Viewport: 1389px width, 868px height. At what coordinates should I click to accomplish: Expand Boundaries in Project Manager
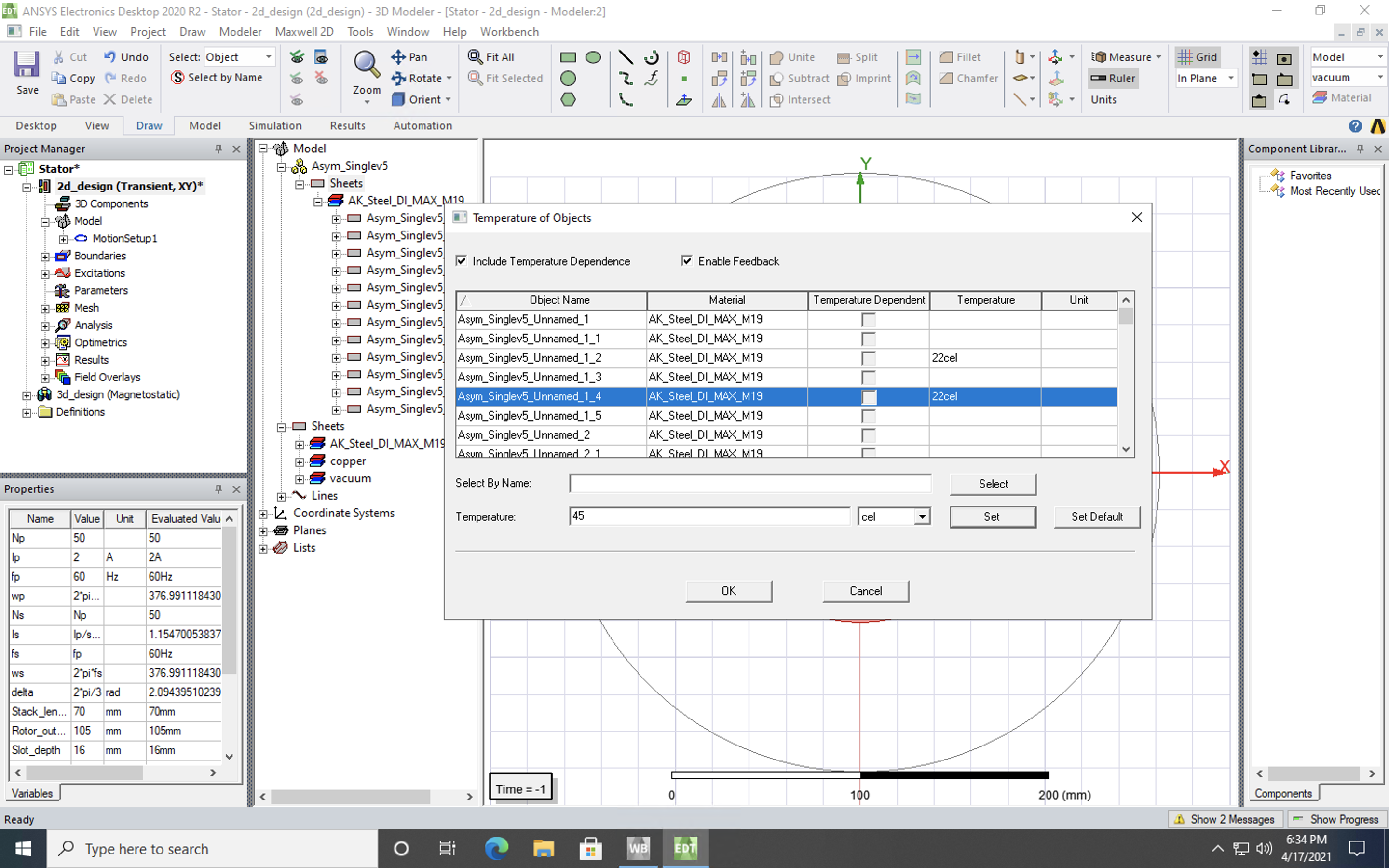tap(45, 257)
